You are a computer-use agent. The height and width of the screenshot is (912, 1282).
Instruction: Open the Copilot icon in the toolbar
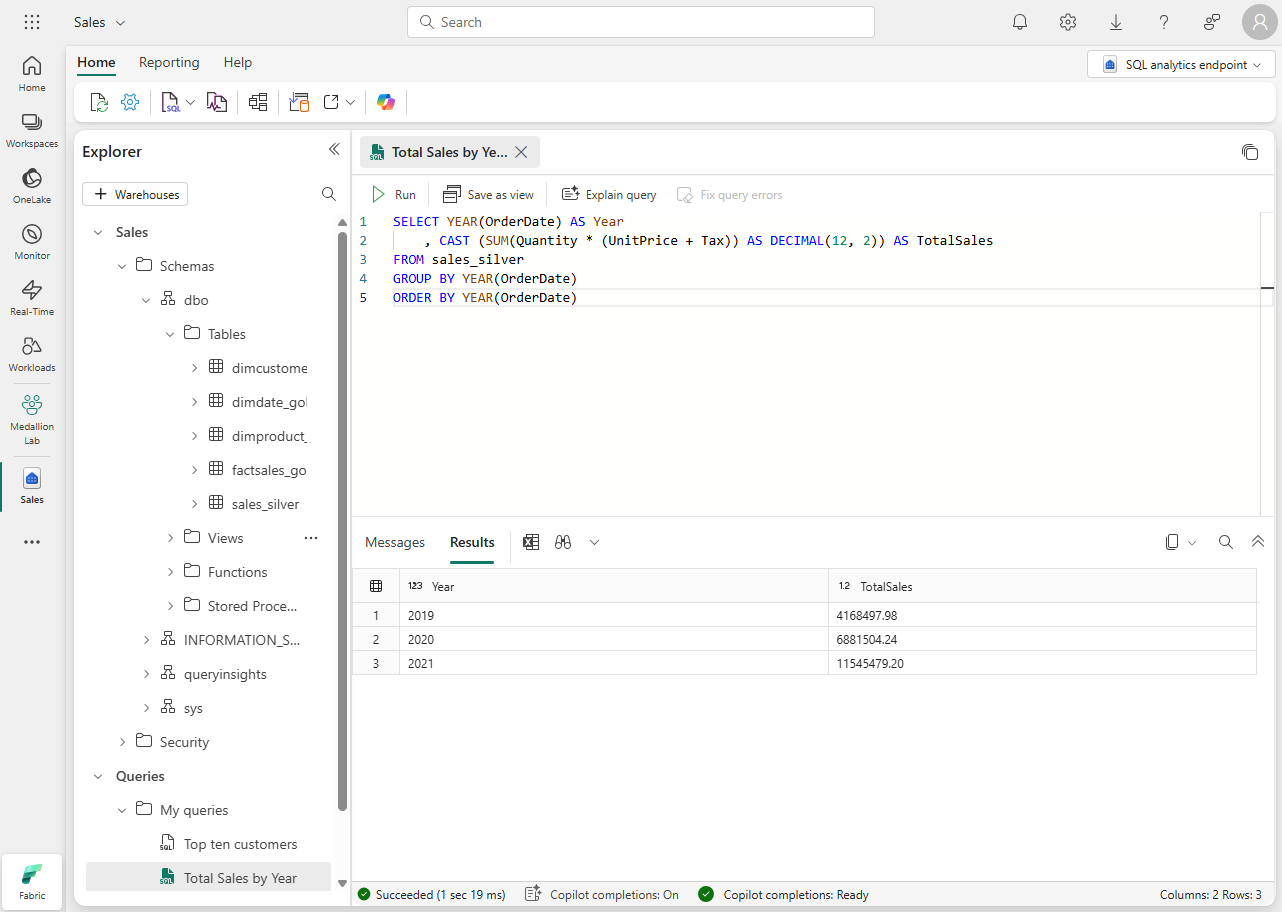386,102
